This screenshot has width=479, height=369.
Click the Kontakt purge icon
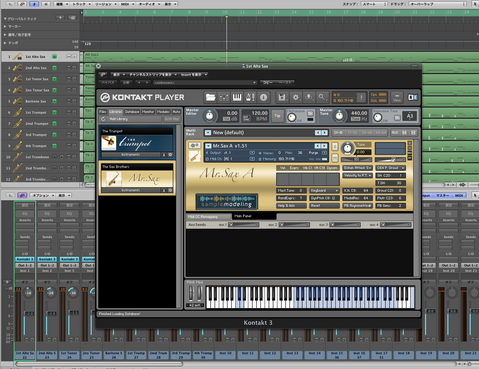(309, 97)
